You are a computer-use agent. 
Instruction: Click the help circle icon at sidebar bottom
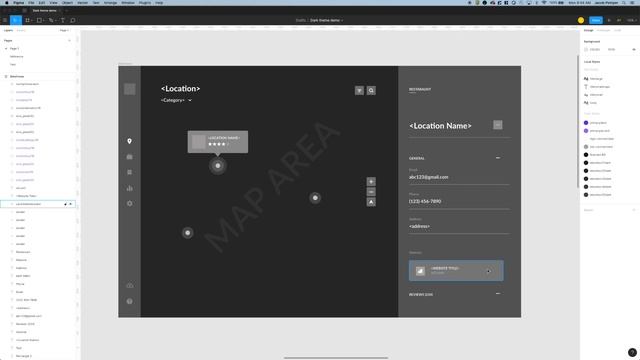coord(129,301)
